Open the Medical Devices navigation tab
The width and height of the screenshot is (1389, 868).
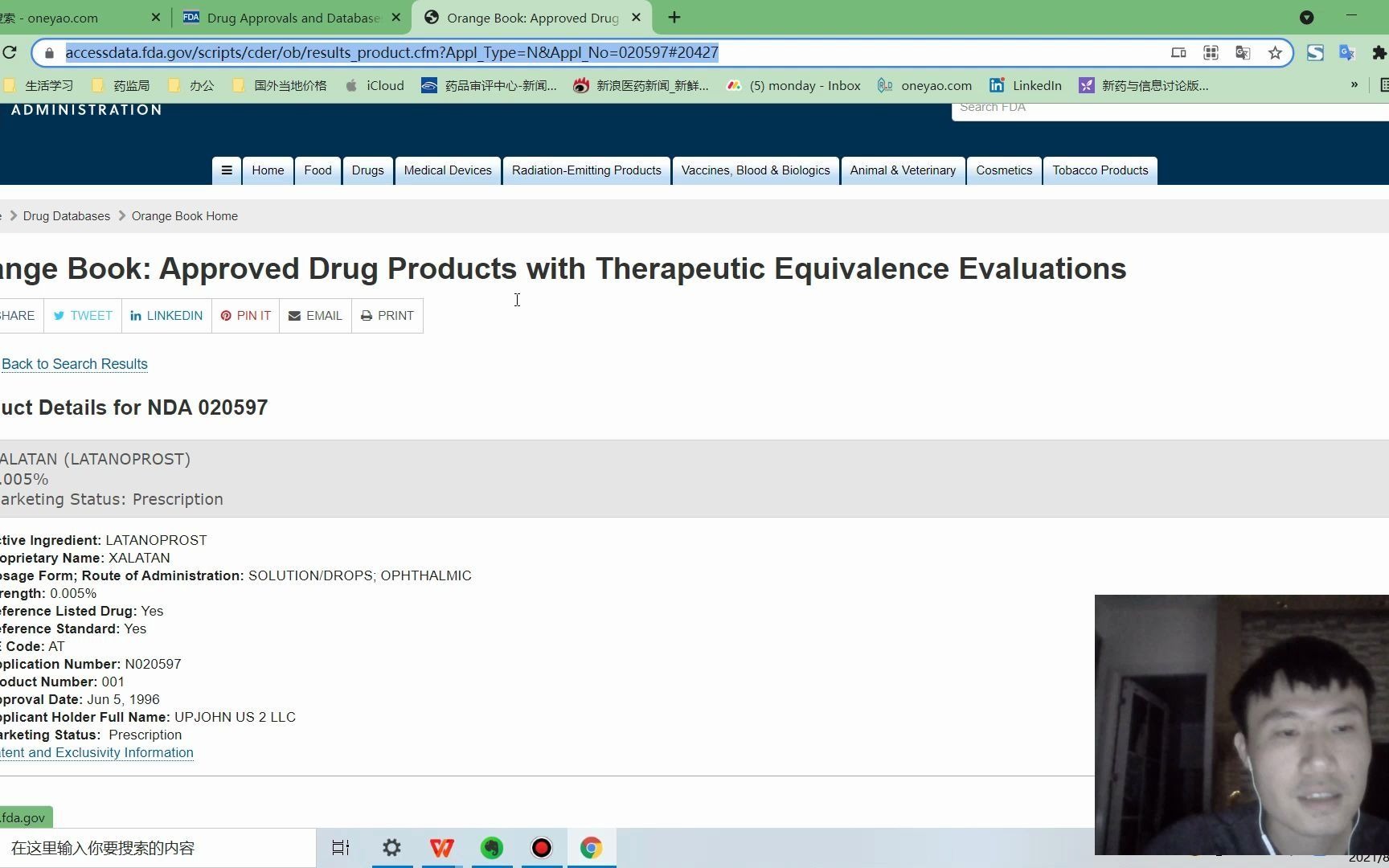pos(448,170)
